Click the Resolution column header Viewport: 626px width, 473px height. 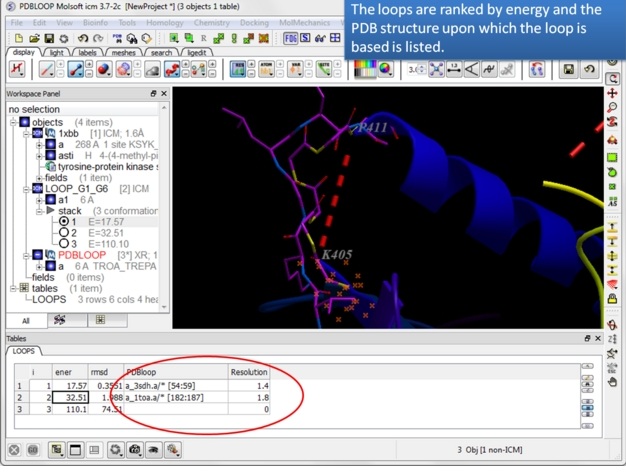pyautogui.click(x=249, y=370)
